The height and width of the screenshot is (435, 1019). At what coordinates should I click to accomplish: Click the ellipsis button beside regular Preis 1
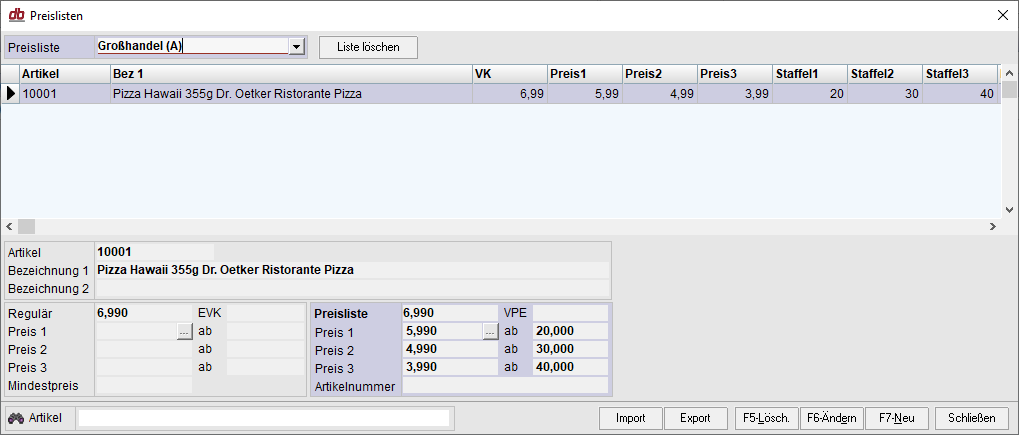(x=184, y=332)
